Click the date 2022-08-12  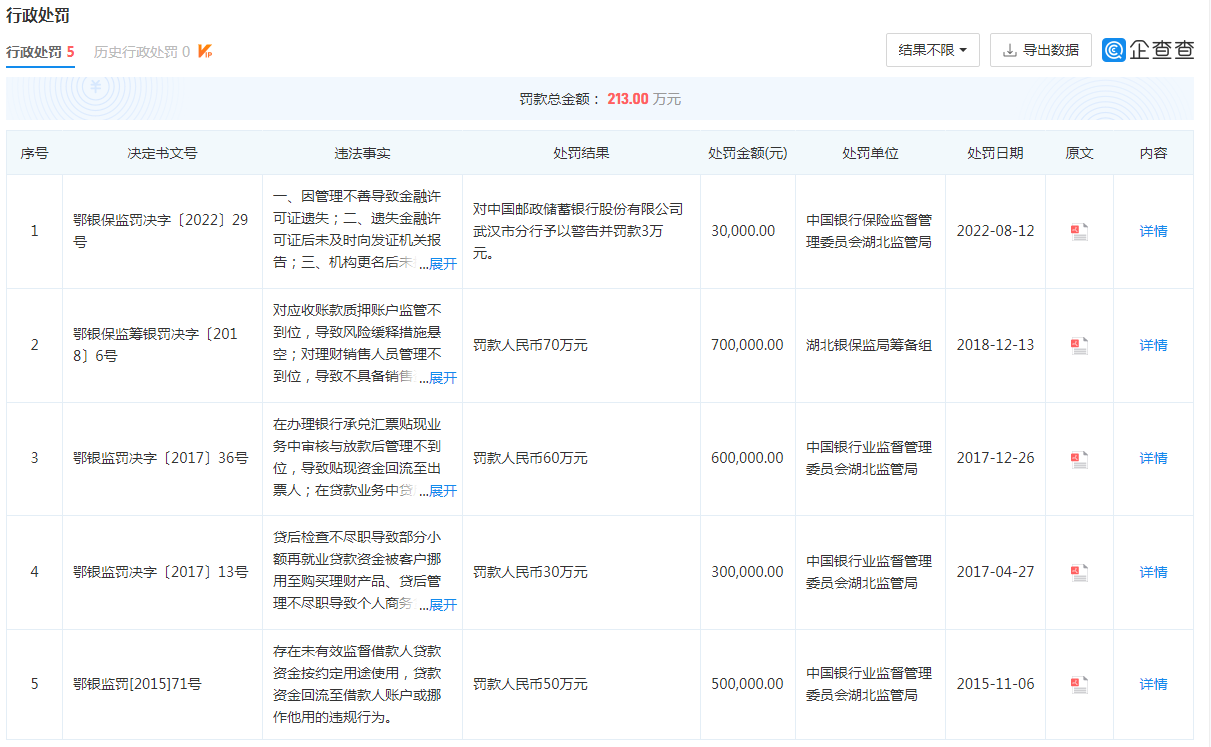[x=995, y=232]
